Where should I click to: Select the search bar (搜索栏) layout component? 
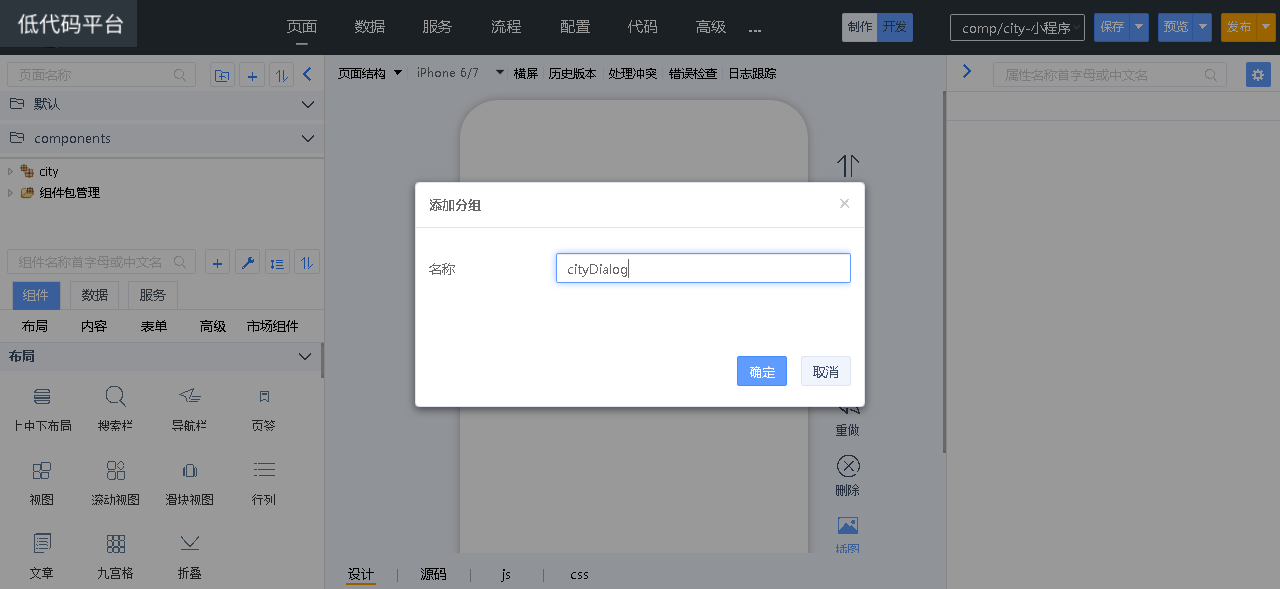pos(115,408)
